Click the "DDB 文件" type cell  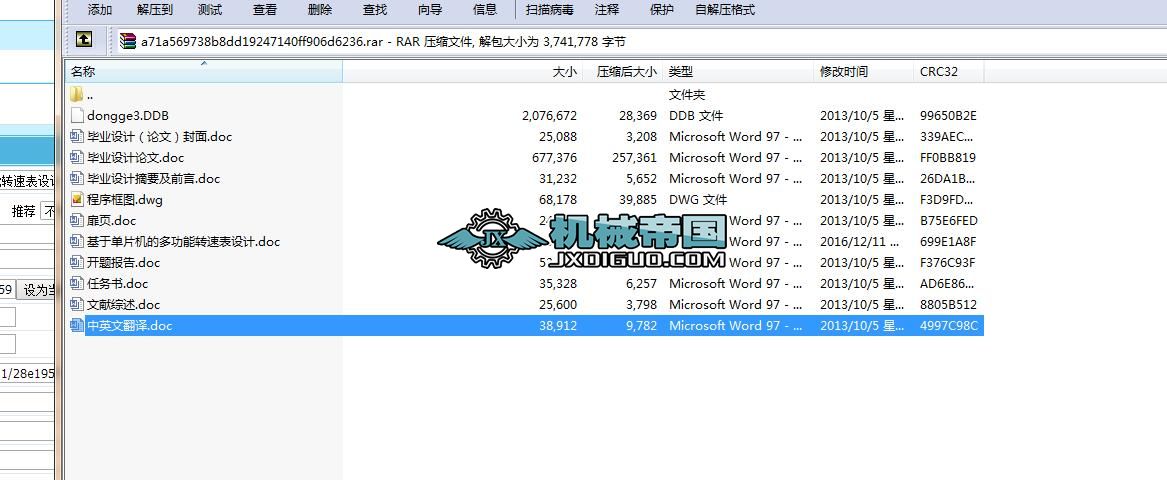click(x=696, y=115)
